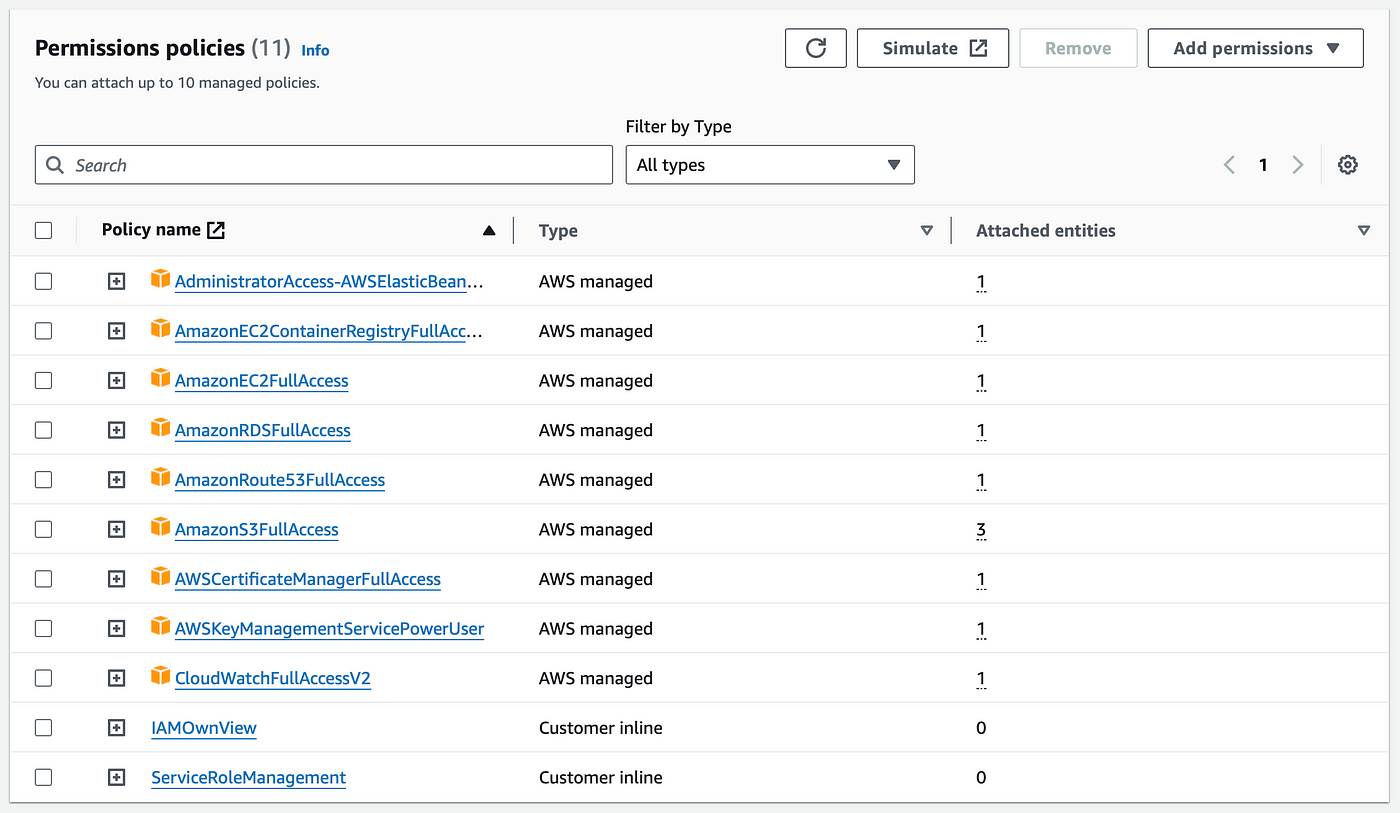This screenshot has width=1400, height=813.
Task: Open the CloudWatchFullAccessV2 policy link
Action: pos(273,679)
